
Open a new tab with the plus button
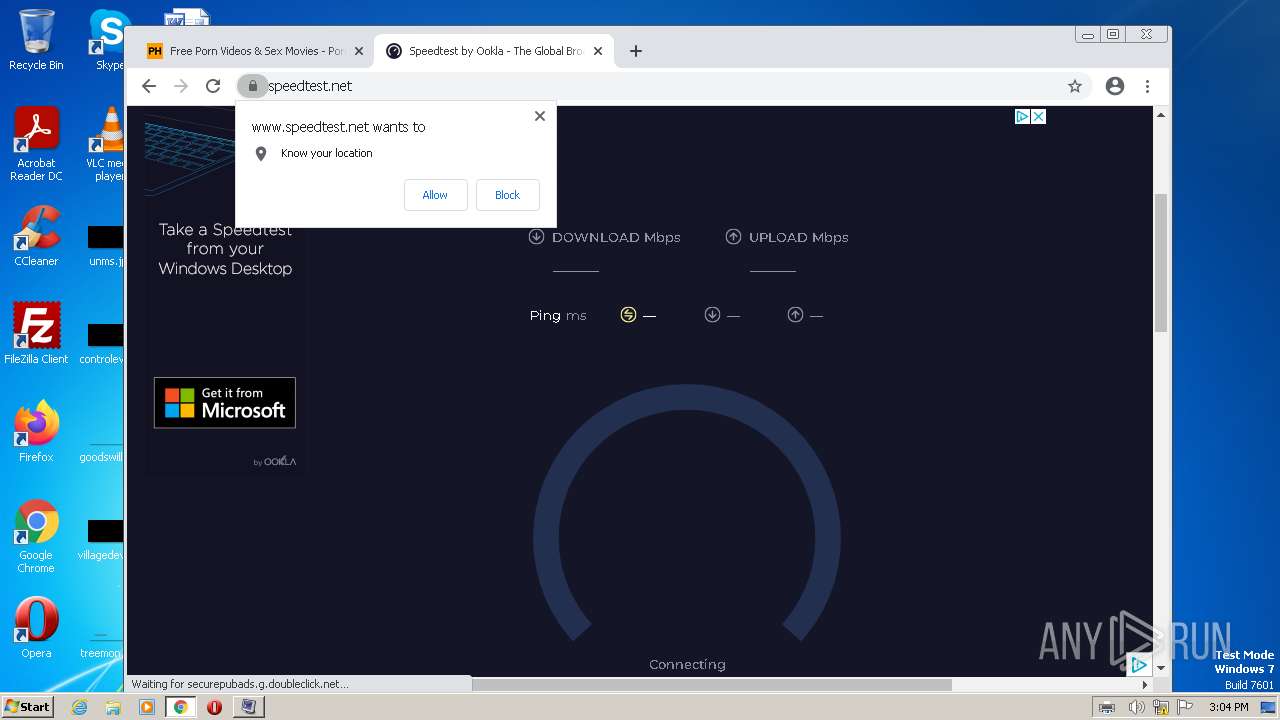636,51
